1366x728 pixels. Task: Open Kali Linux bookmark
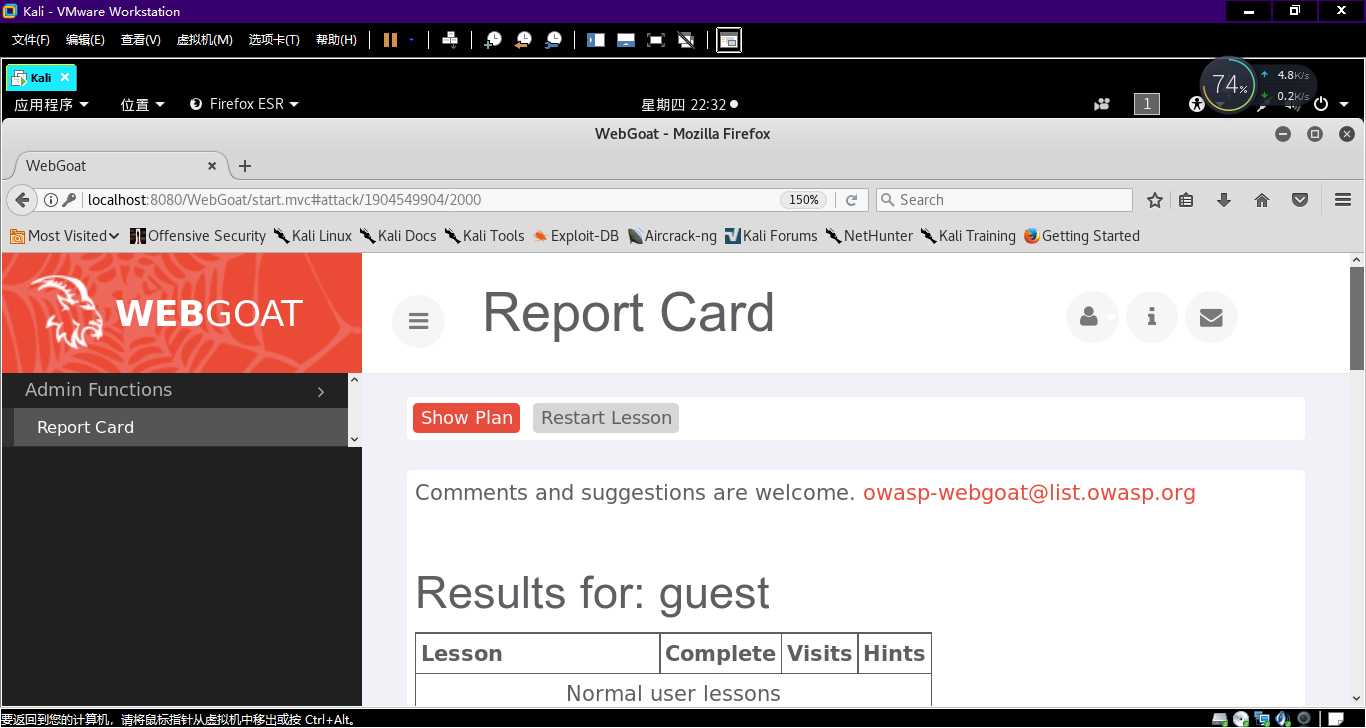tap(313, 236)
